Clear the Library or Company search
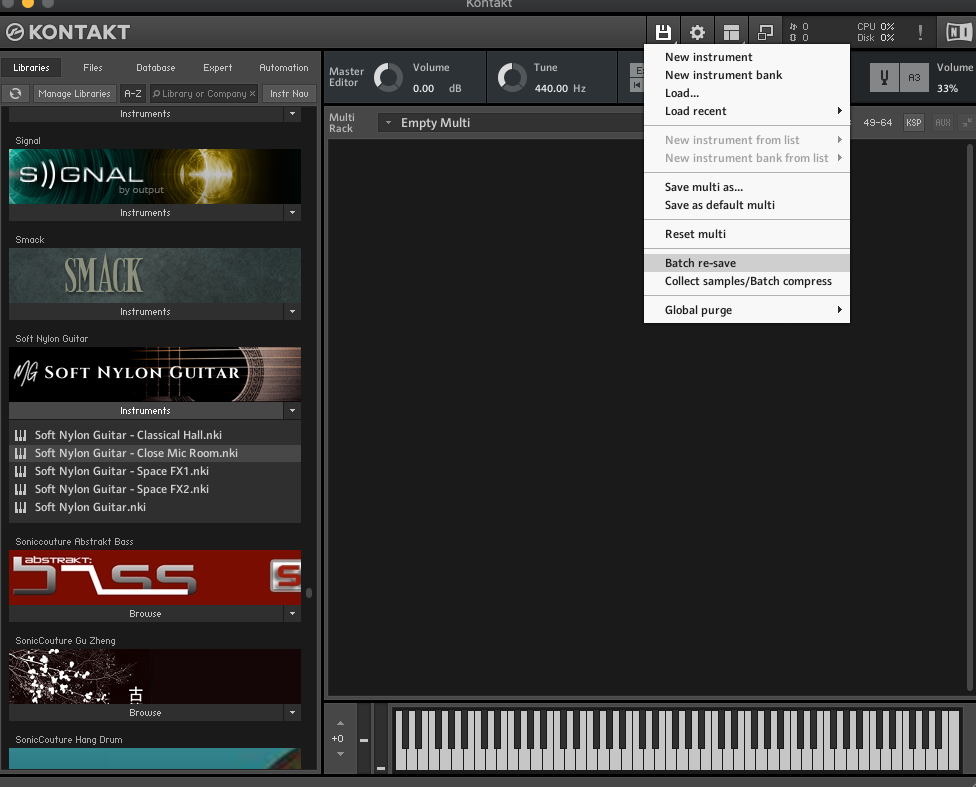 point(252,93)
